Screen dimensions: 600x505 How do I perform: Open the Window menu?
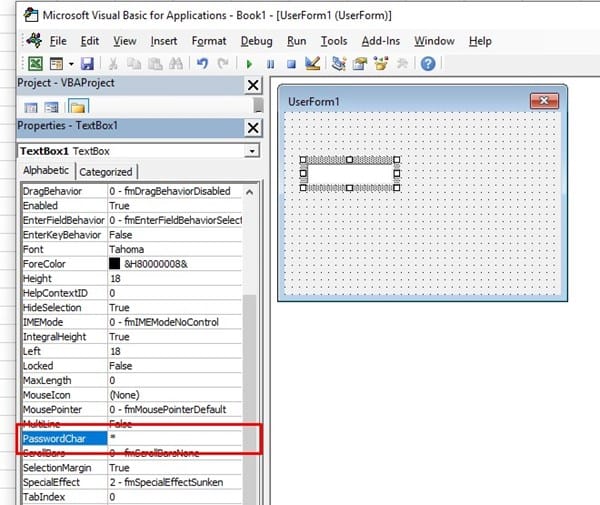point(434,41)
